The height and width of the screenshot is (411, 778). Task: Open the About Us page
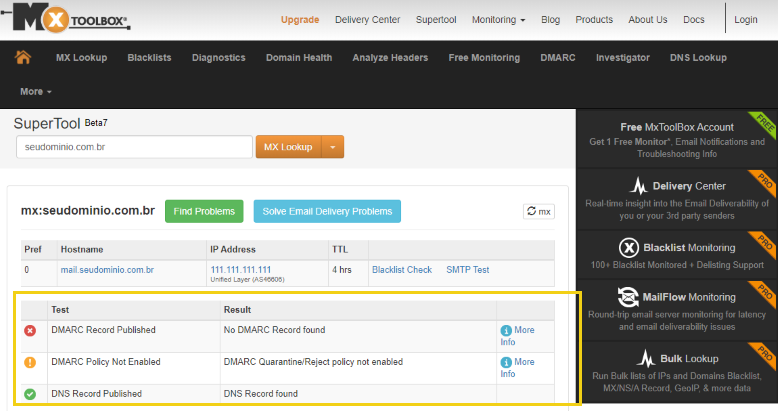(x=648, y=20)
